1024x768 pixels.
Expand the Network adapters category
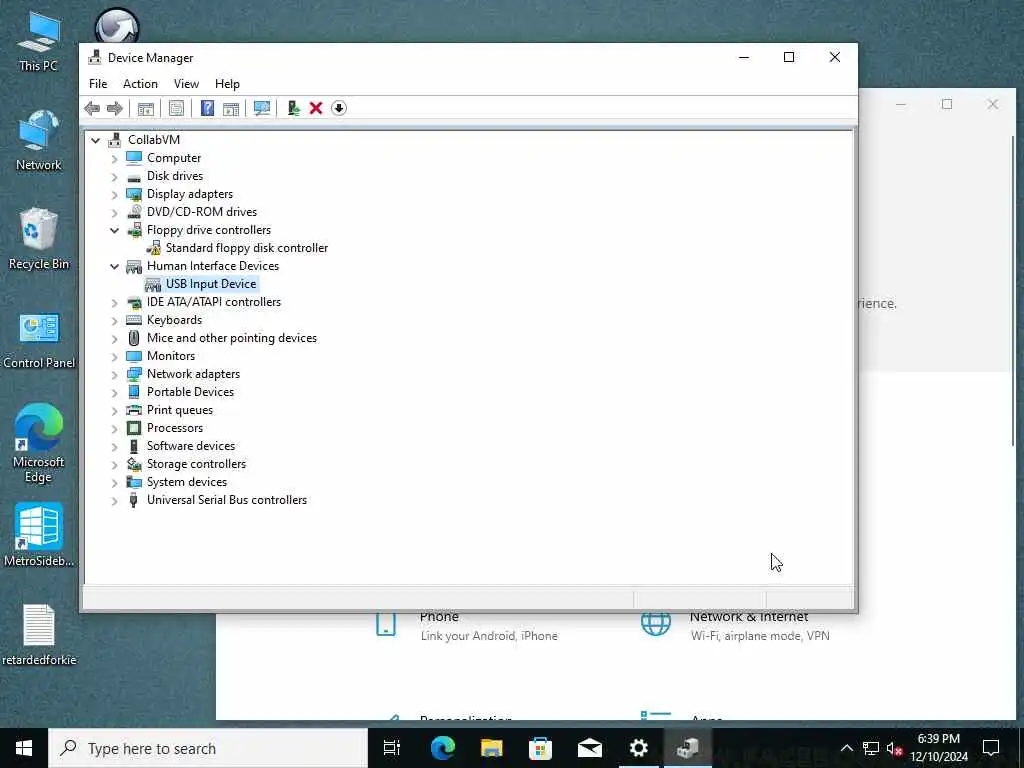coord(115,374)
